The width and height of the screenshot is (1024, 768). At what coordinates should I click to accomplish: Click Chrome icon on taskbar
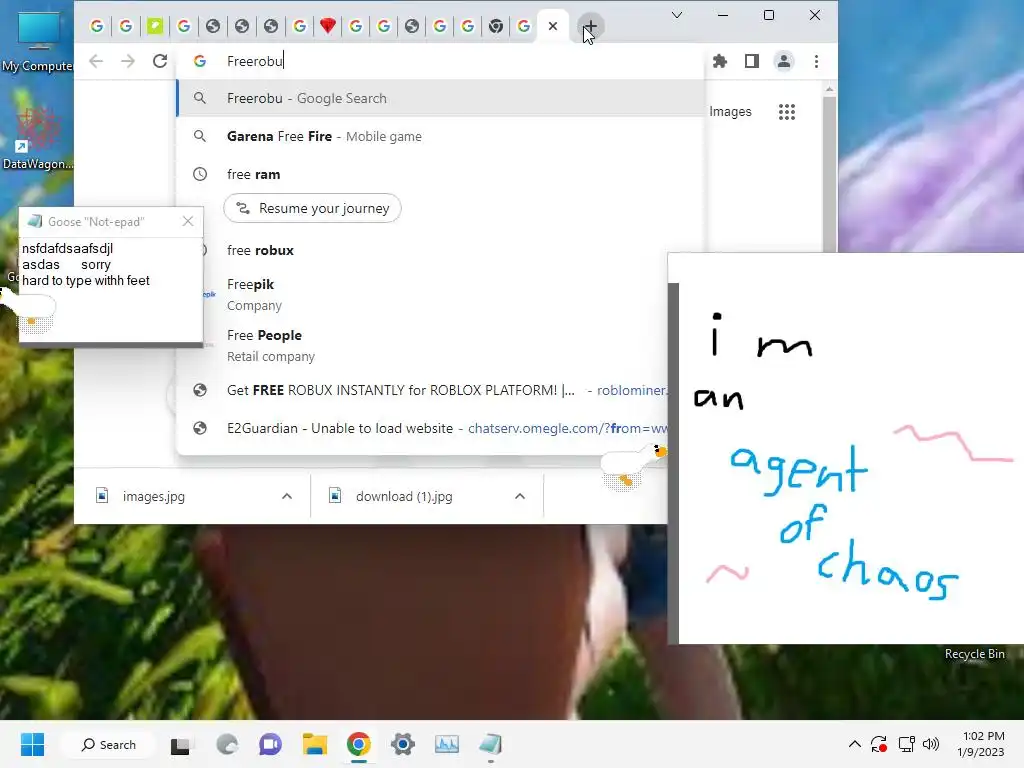point(359,744)
